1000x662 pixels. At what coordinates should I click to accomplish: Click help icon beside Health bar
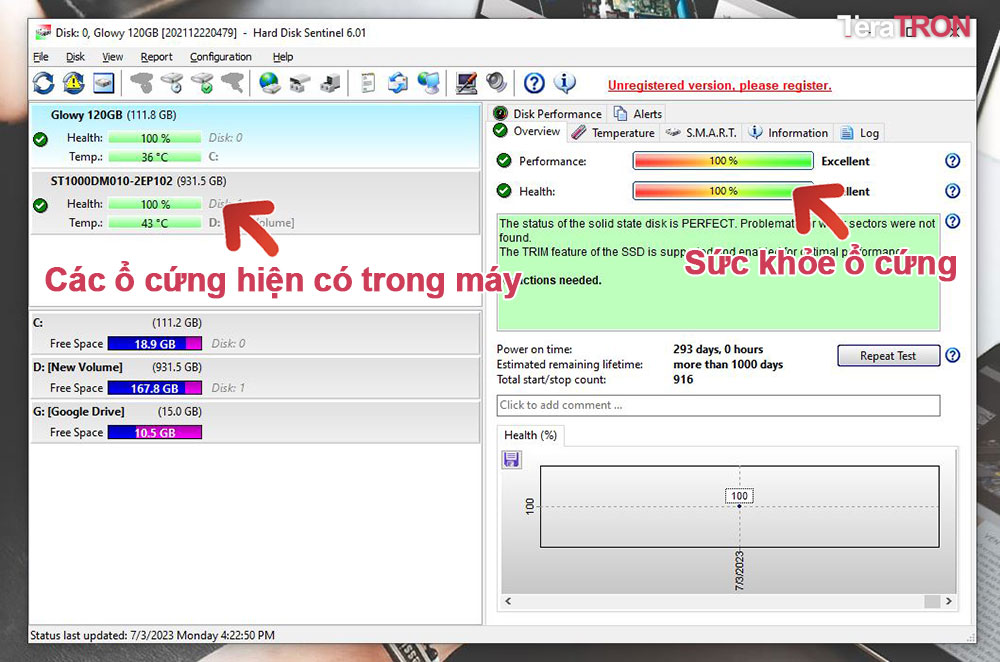(952, 191)
